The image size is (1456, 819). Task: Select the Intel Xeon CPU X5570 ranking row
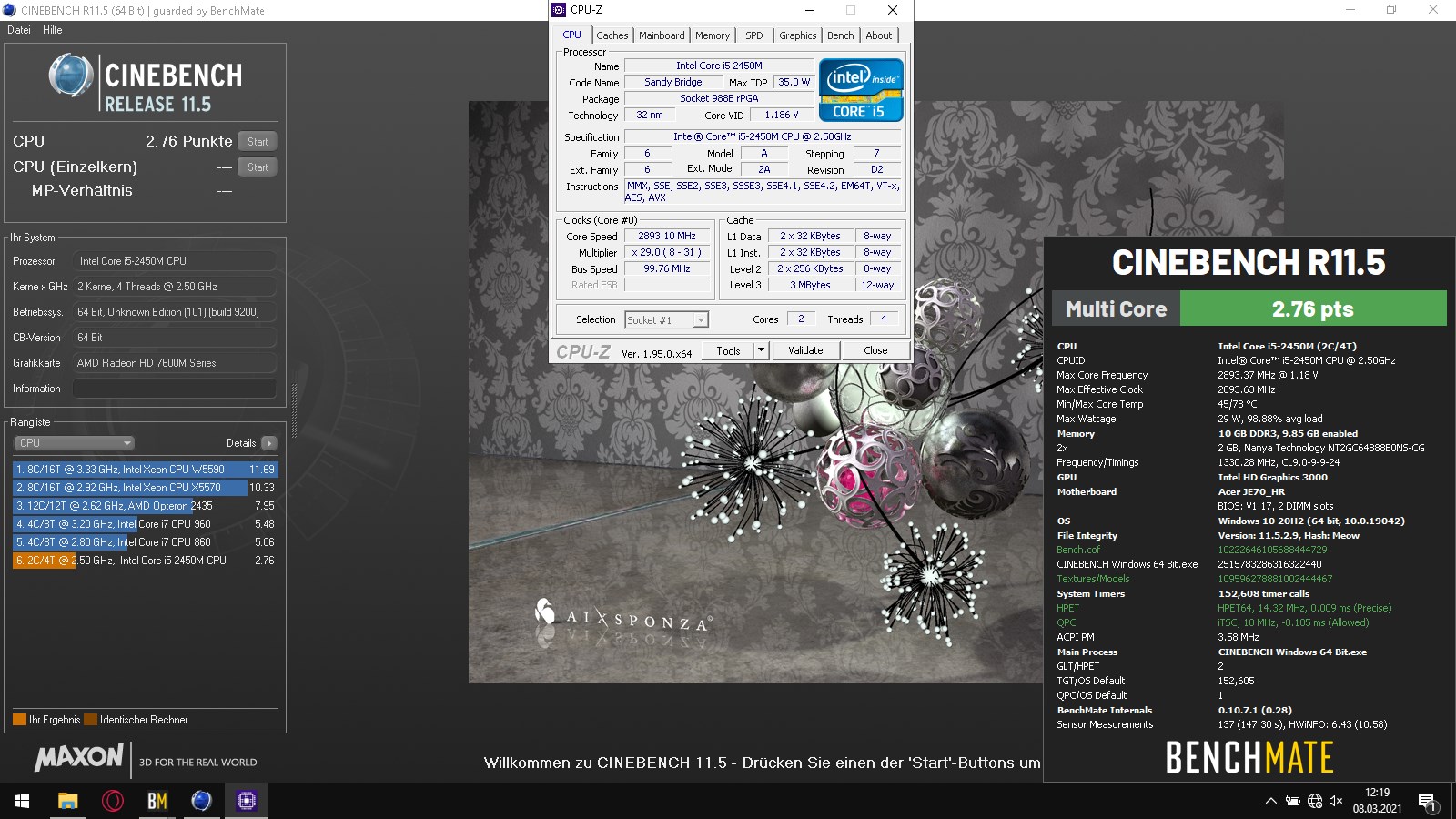click(x=145, y=488)
